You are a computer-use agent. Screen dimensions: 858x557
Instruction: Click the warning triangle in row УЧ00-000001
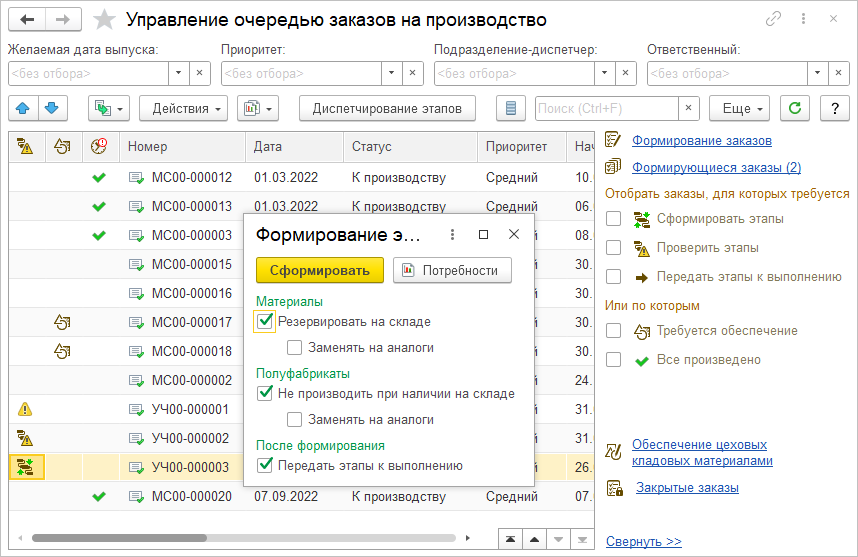pyautogui.click(x=25, y=409)
